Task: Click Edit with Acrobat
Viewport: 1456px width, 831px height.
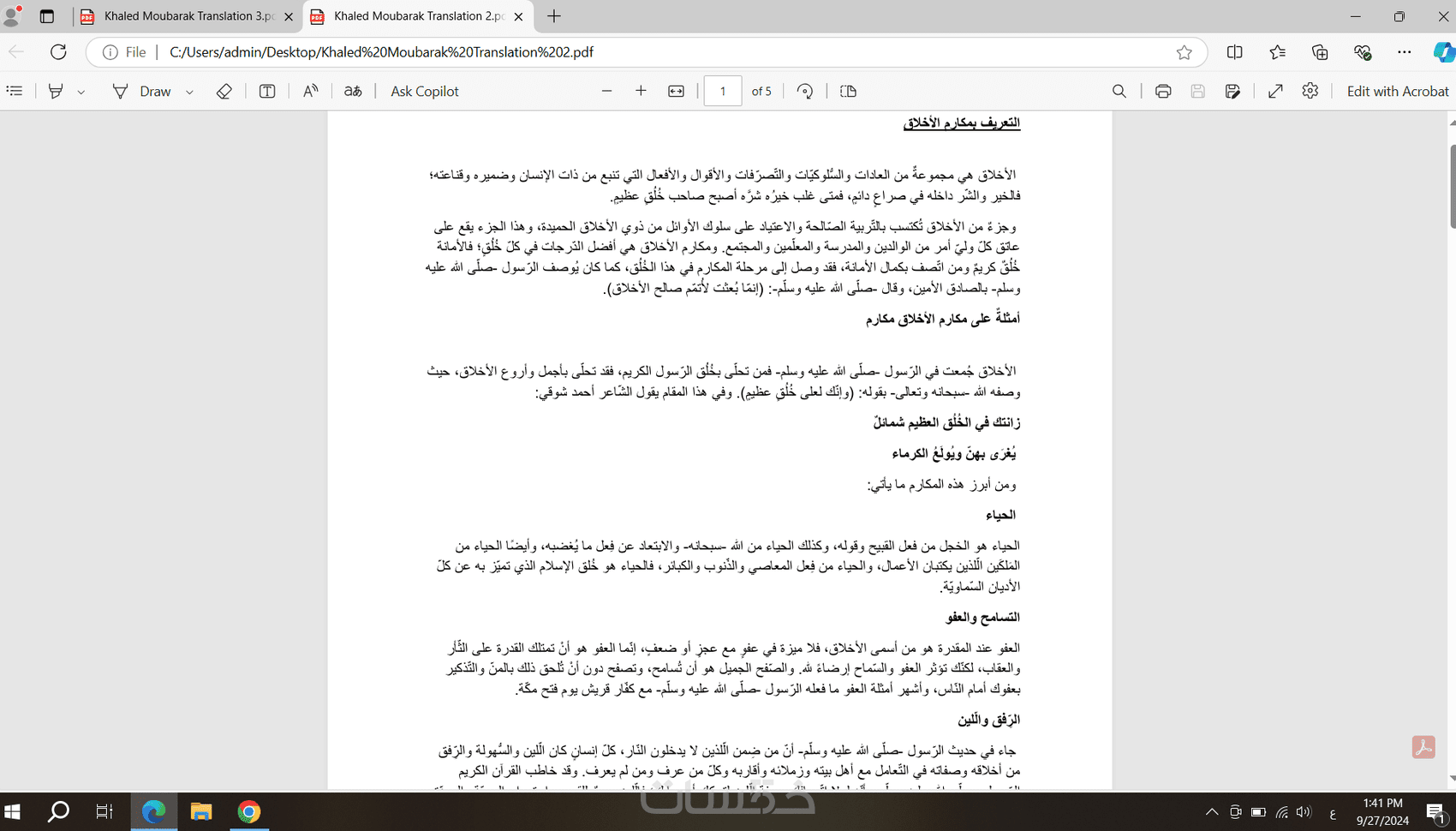Action: [x=1398, y=91]
